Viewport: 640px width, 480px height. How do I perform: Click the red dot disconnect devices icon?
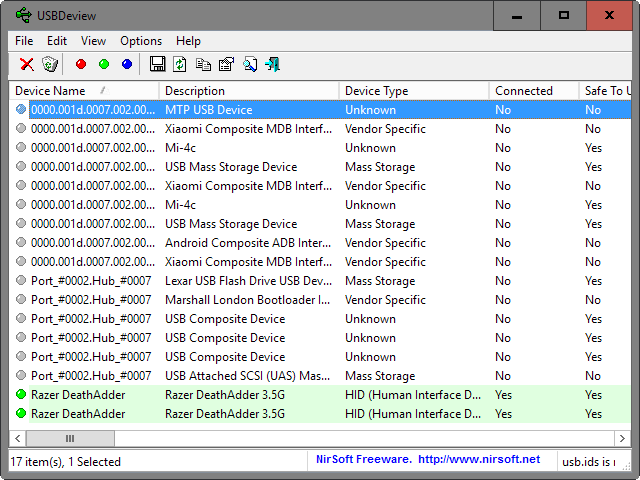click(x=81, y=64)
